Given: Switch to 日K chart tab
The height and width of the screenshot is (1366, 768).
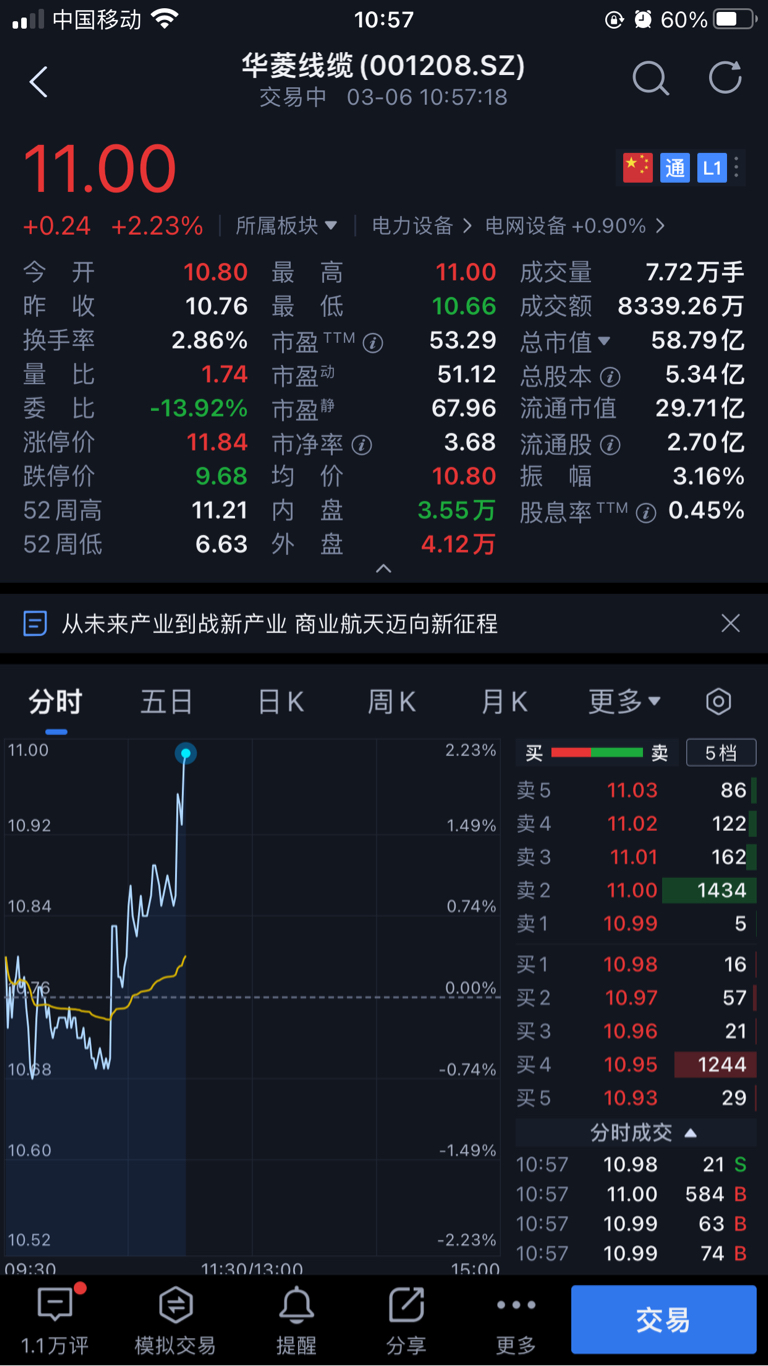Looking at the screenshot, I should point(280,702).
